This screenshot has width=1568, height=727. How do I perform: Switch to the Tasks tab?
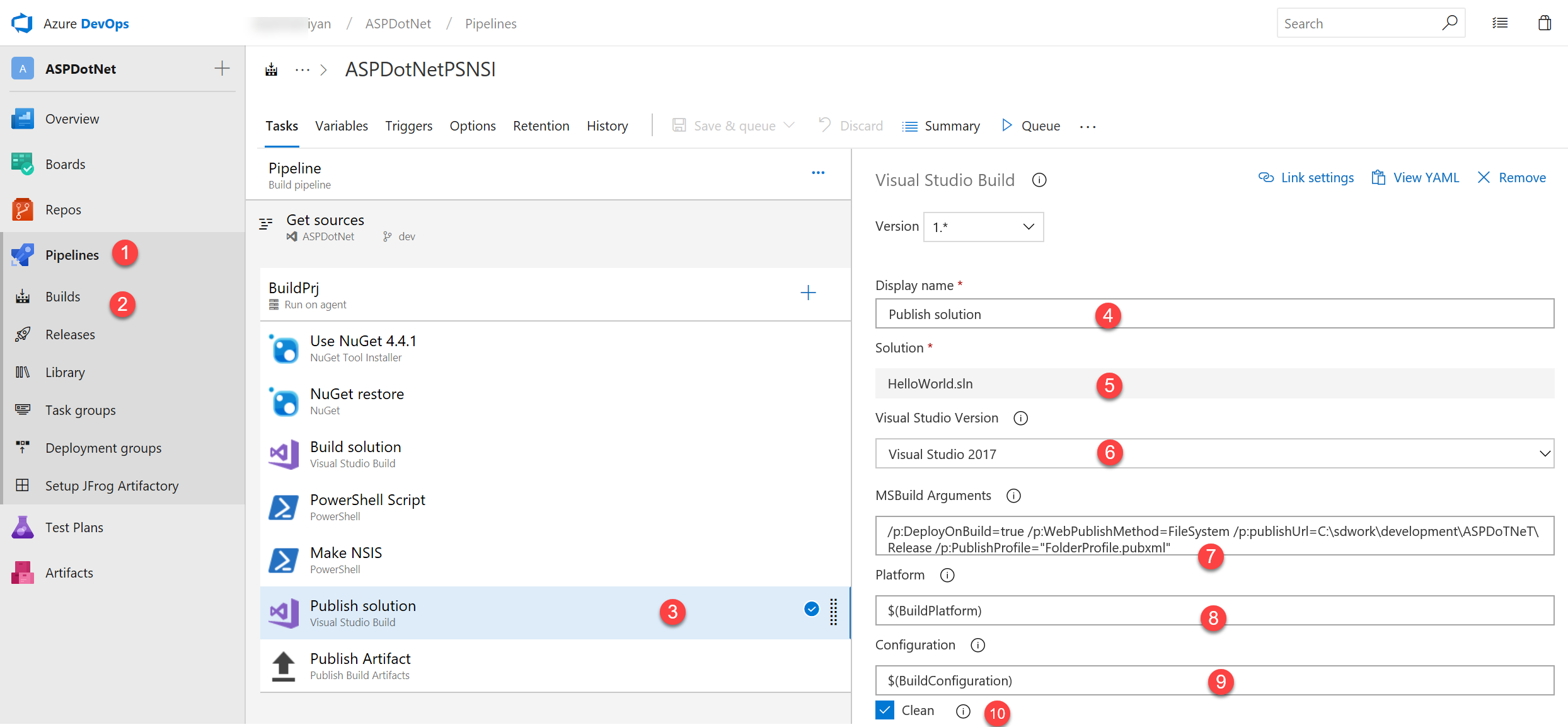(x=282, y=125)
